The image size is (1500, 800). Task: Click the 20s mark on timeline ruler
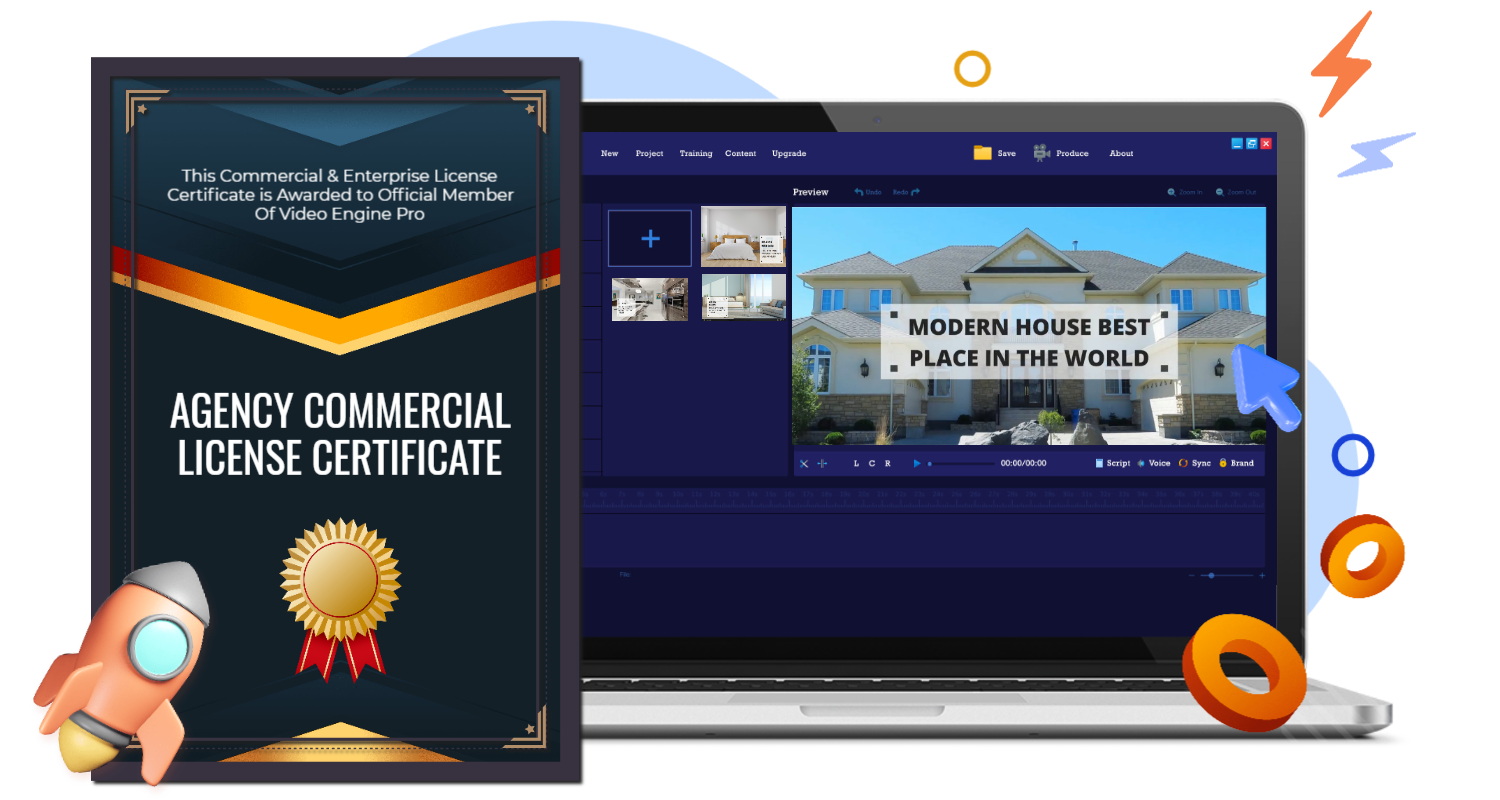(864, 494)
